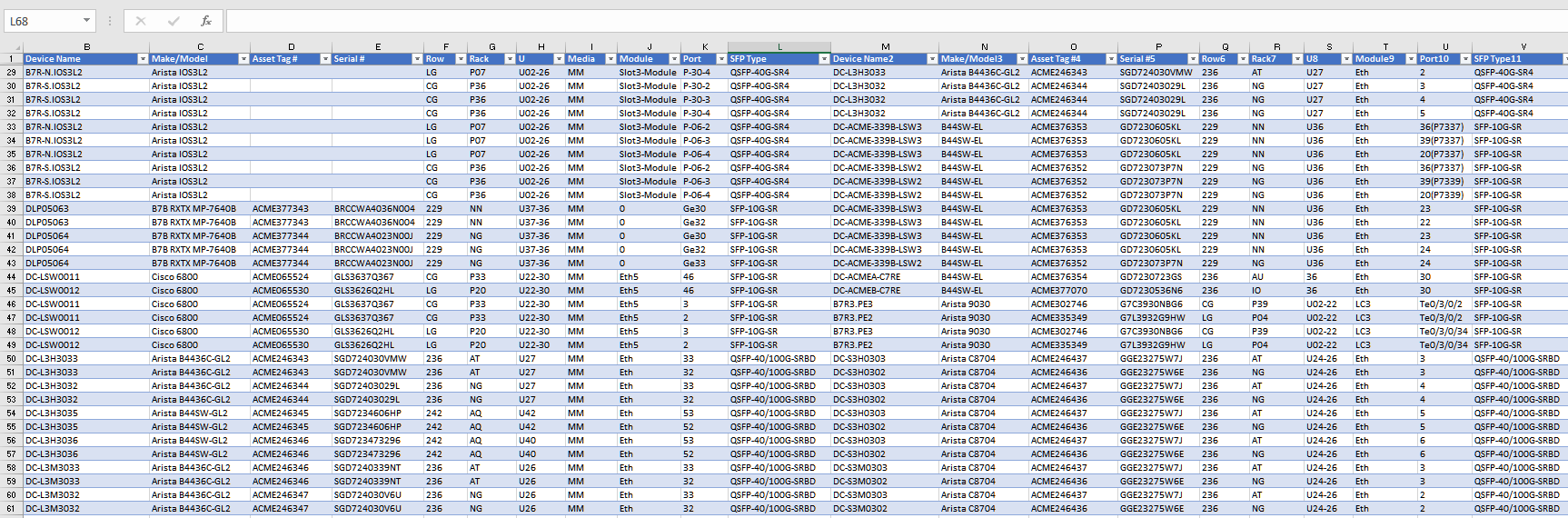Show filter options for Port10 column
Viewport: 1568px width, 518px height.
pyautogui.click(x=1465, y=59)
